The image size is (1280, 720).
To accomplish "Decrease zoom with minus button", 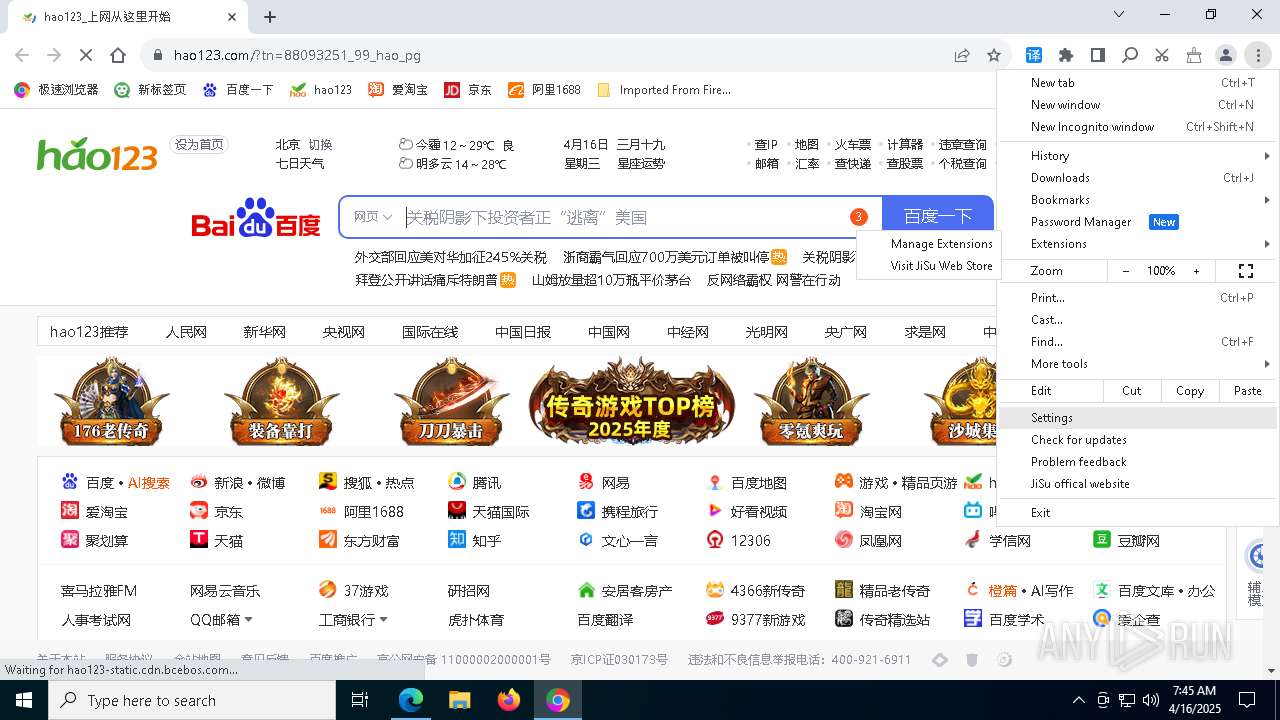I will tap(1126, 271).
